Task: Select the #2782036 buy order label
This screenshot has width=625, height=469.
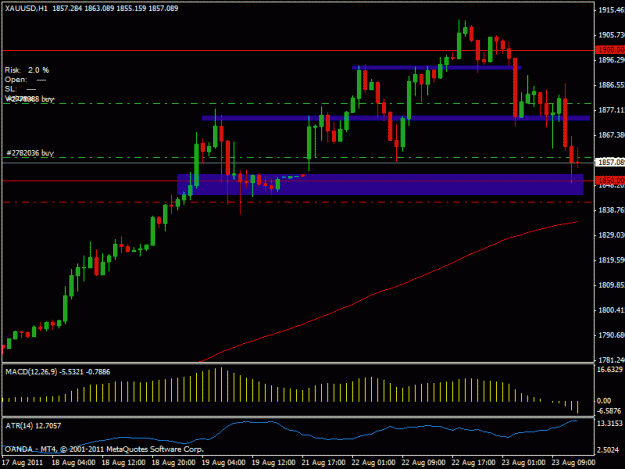Action: click(x=30, y=153)
